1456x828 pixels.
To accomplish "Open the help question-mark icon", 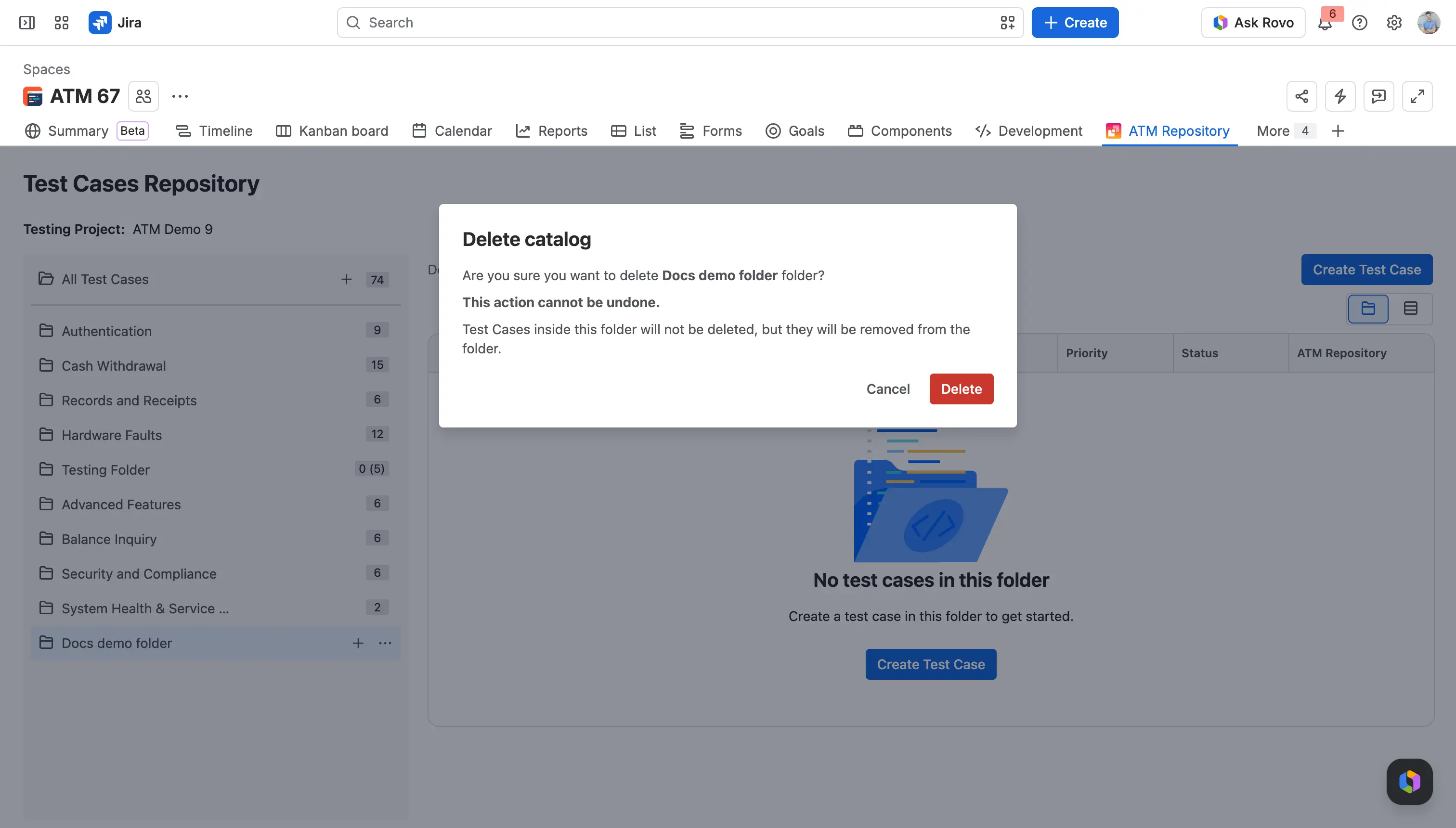I will point(1360,23).
